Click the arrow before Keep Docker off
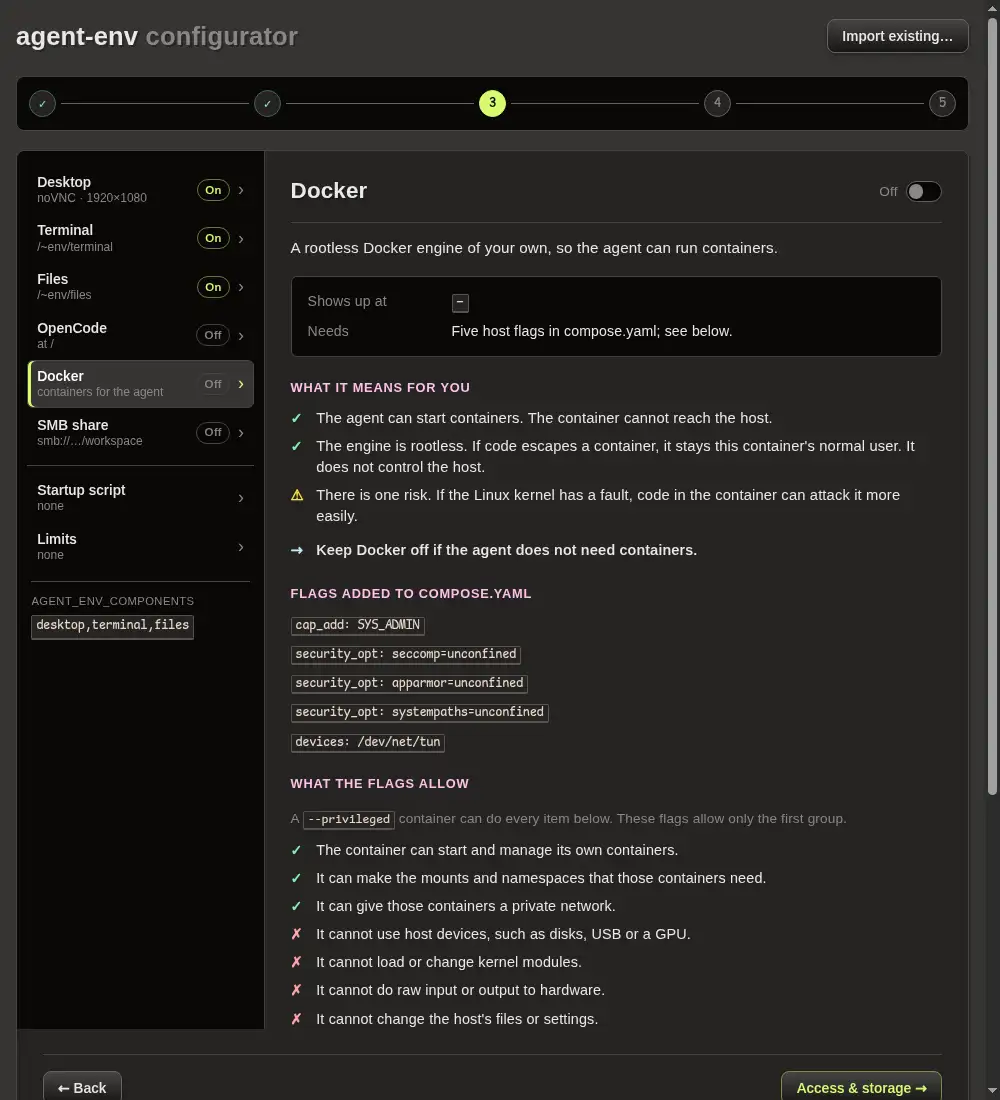Screen dimensions: 1000x1100 (297, 550)
